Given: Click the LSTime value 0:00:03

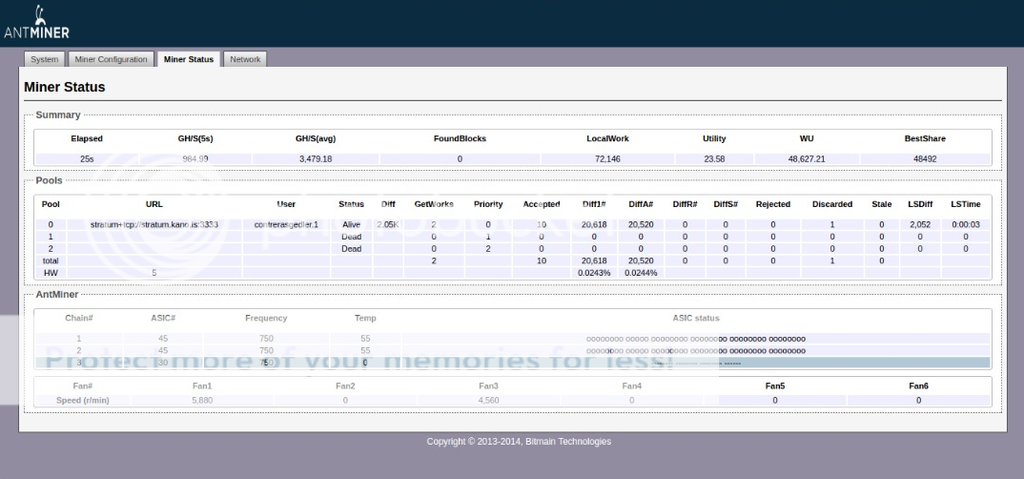Looking at the screenshot, I should [x=965, y=224].
